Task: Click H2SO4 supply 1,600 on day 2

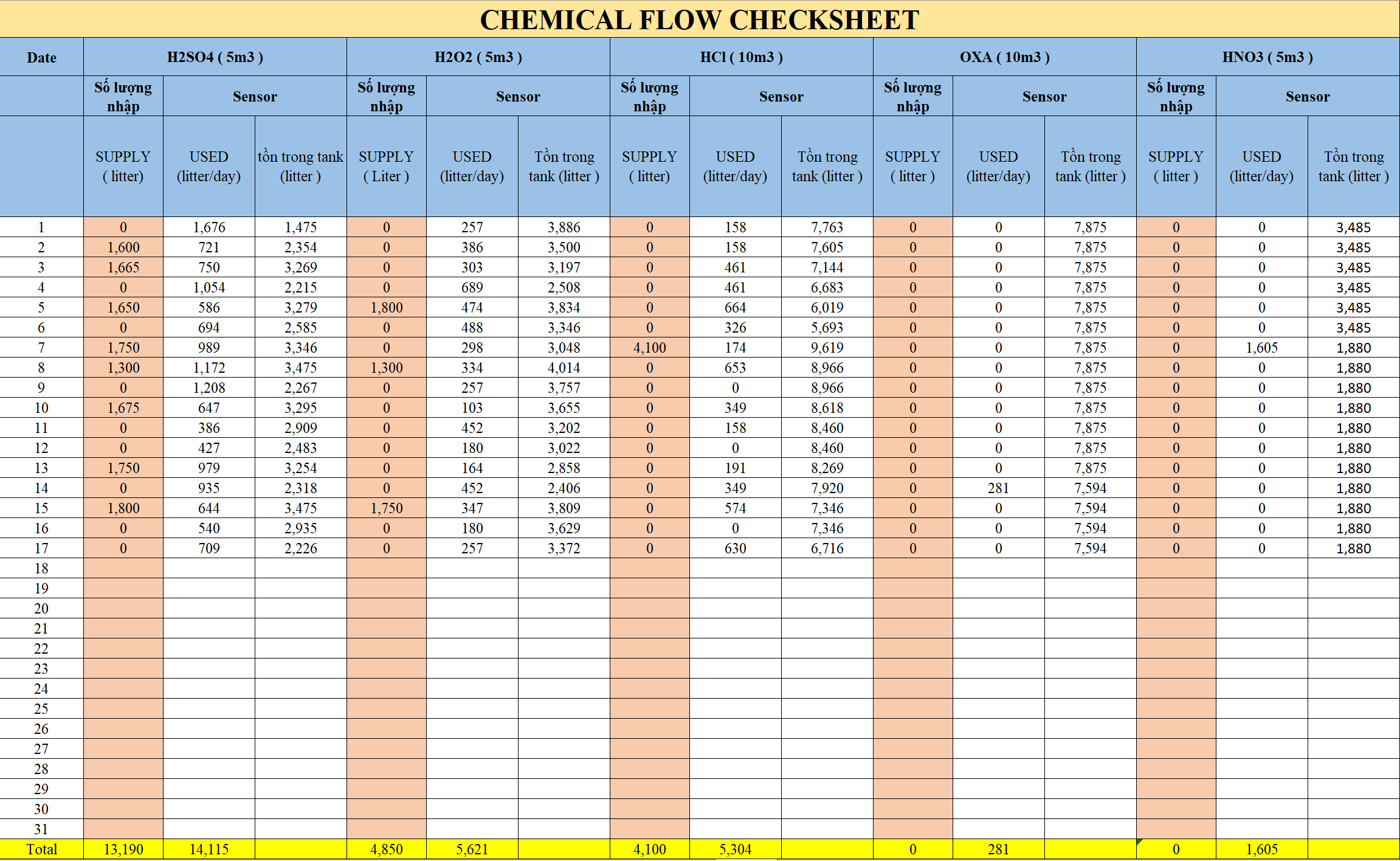Action: (x=123, y=247)
